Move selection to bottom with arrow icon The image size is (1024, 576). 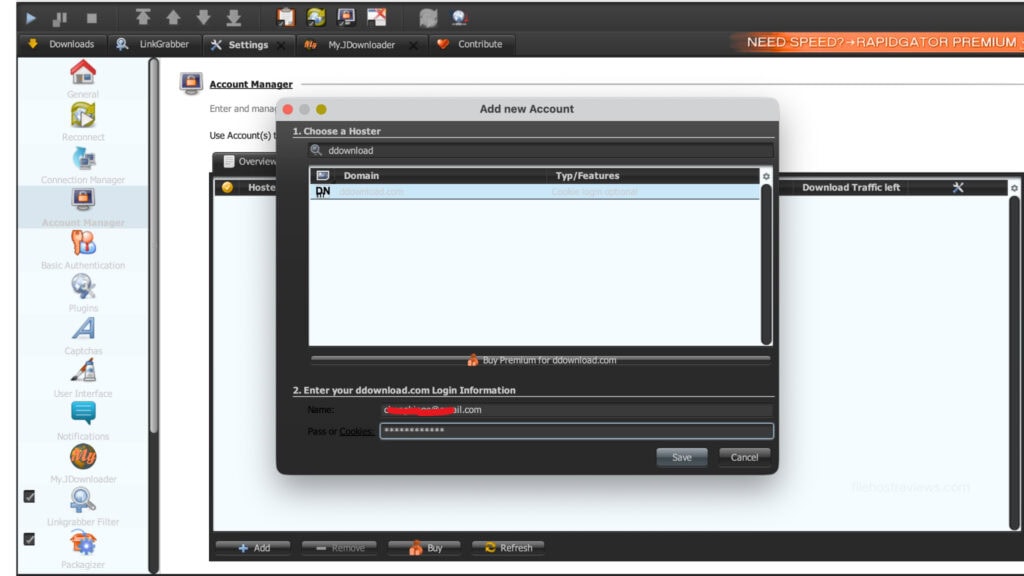pos(234,18)
